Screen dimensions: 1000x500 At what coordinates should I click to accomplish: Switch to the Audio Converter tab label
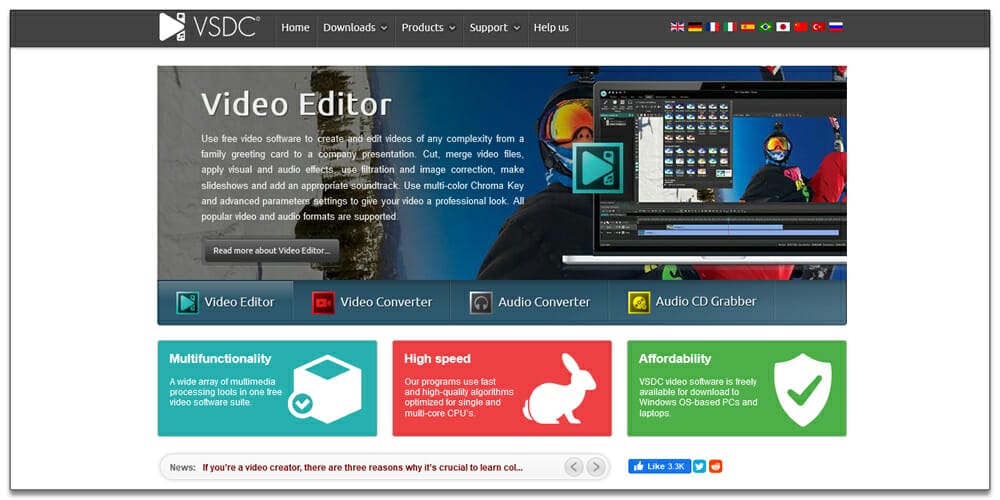(544, 302)
